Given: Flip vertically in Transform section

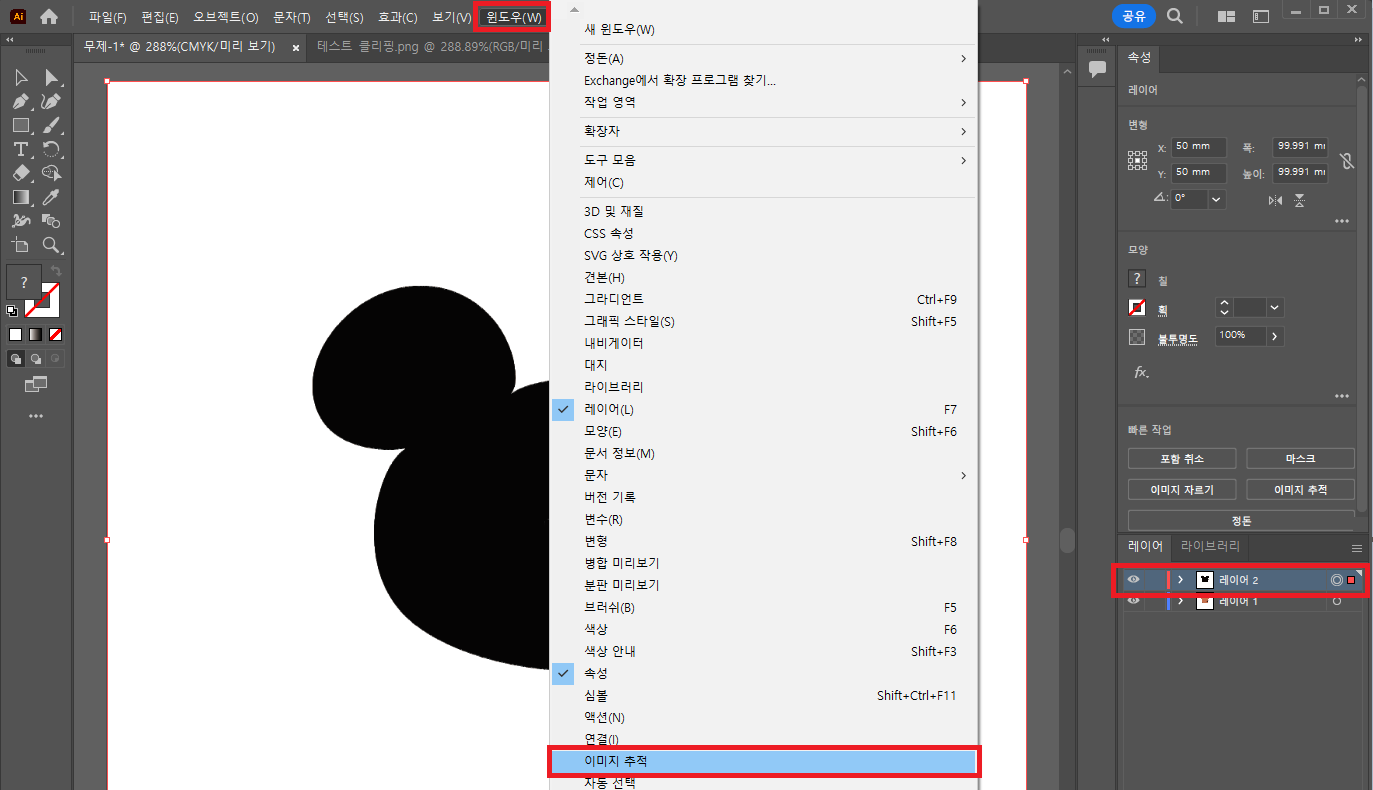Looking at the screenshot, I should 1299,200.
